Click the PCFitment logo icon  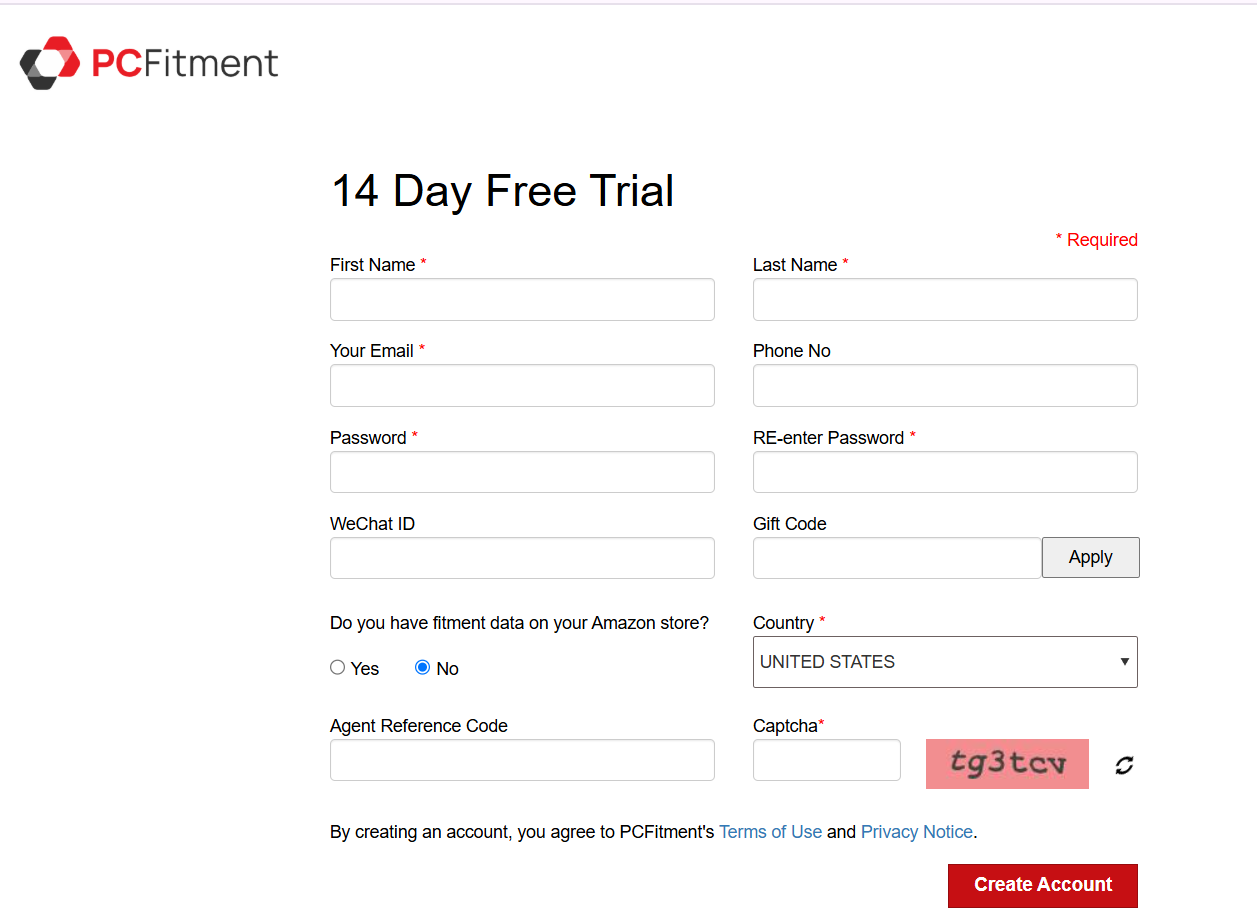coord(50,63)
